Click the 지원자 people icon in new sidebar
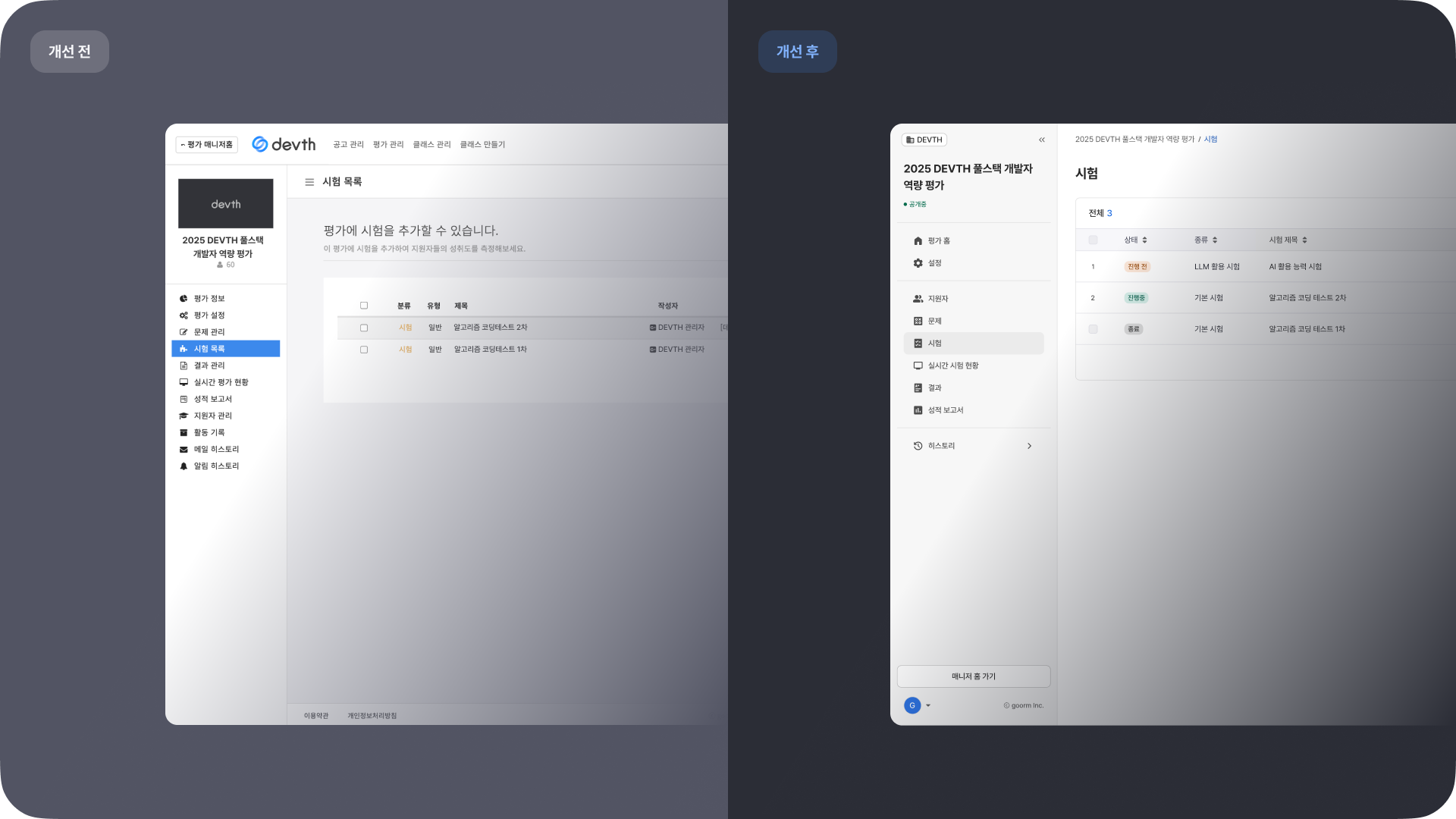Image resolution: width=1456 pixels, height=819 pixels. 918,299
